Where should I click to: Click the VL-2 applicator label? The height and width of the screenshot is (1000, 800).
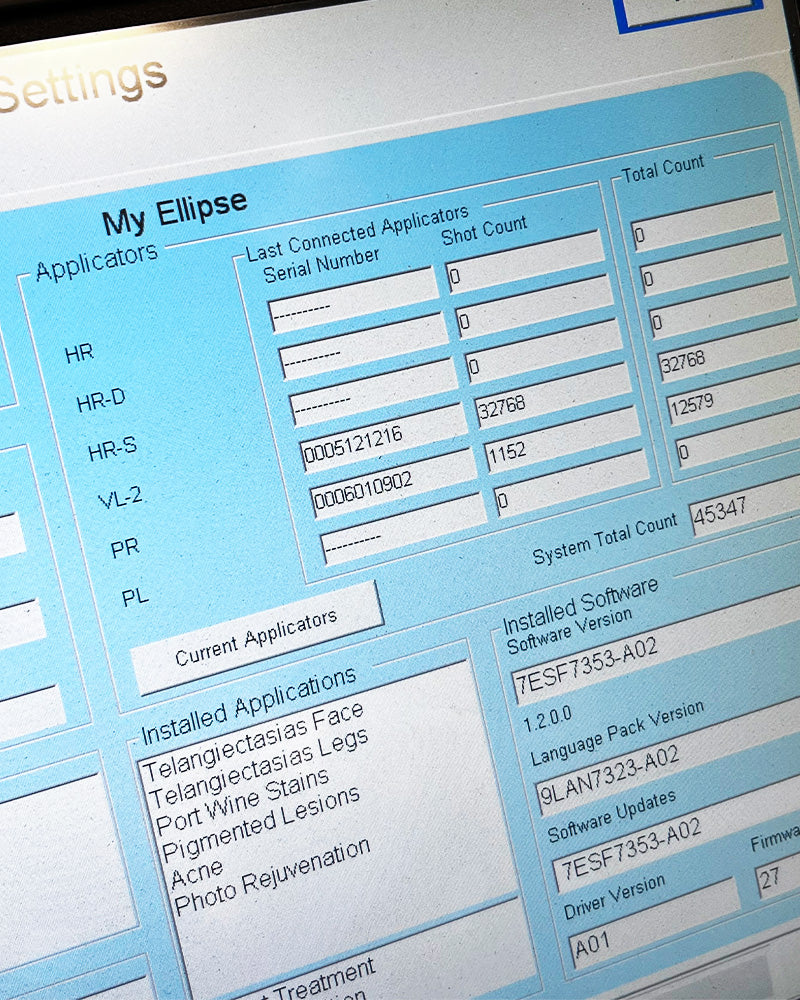[x=120, y=497]
